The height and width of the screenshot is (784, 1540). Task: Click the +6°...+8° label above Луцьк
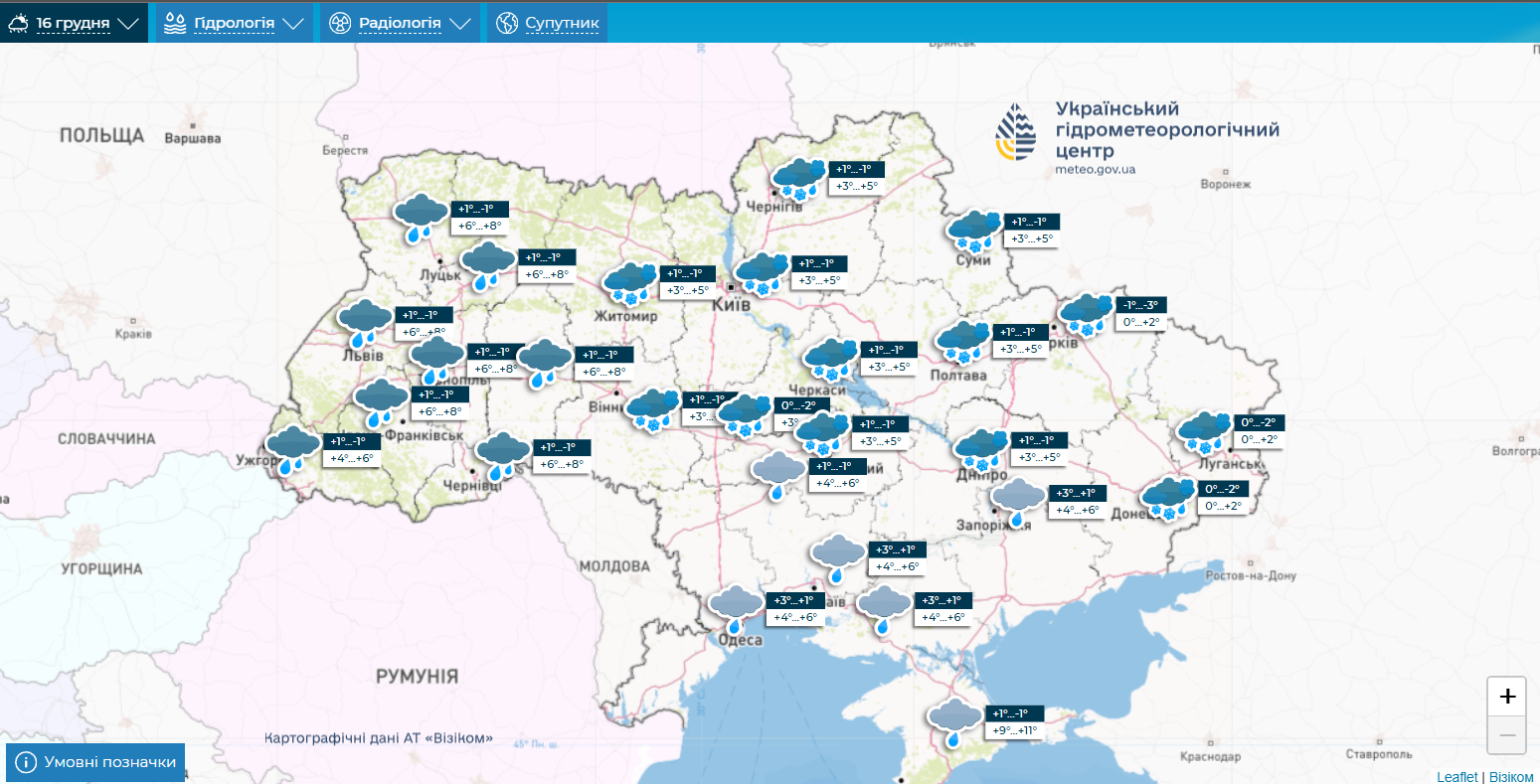479,226
